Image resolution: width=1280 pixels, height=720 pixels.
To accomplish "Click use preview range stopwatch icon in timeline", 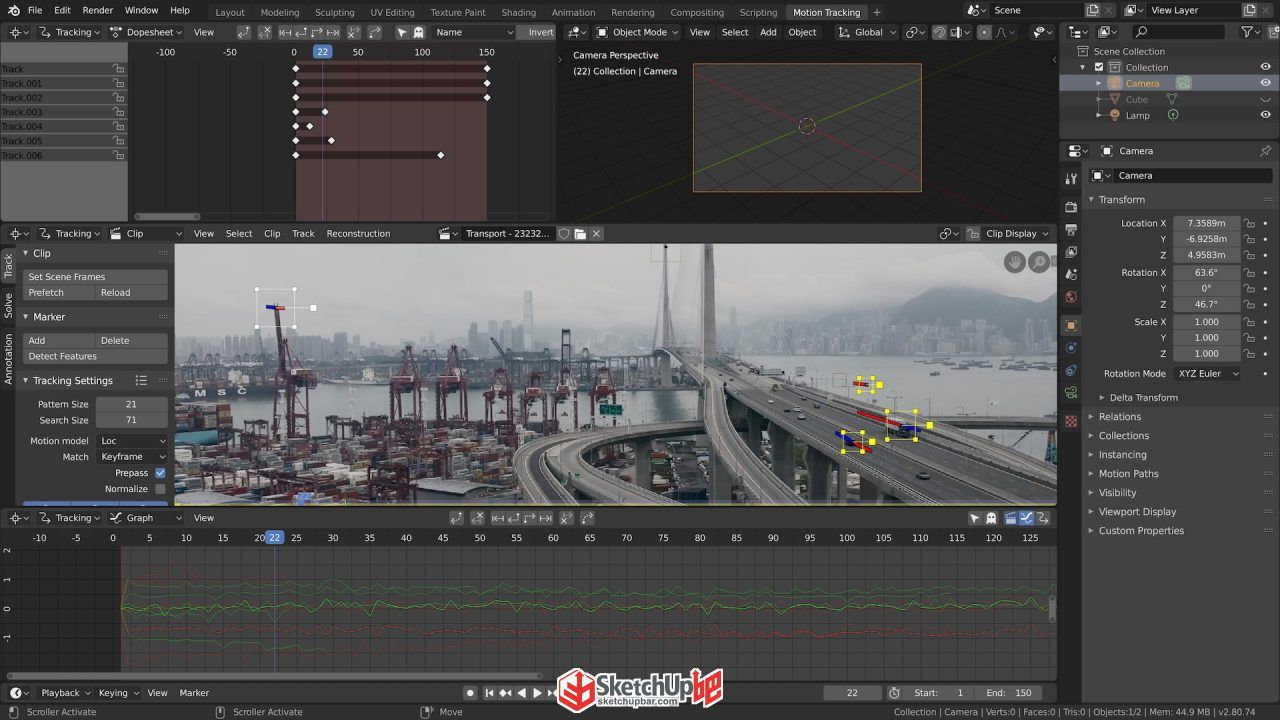I will (x=894, y=693).
